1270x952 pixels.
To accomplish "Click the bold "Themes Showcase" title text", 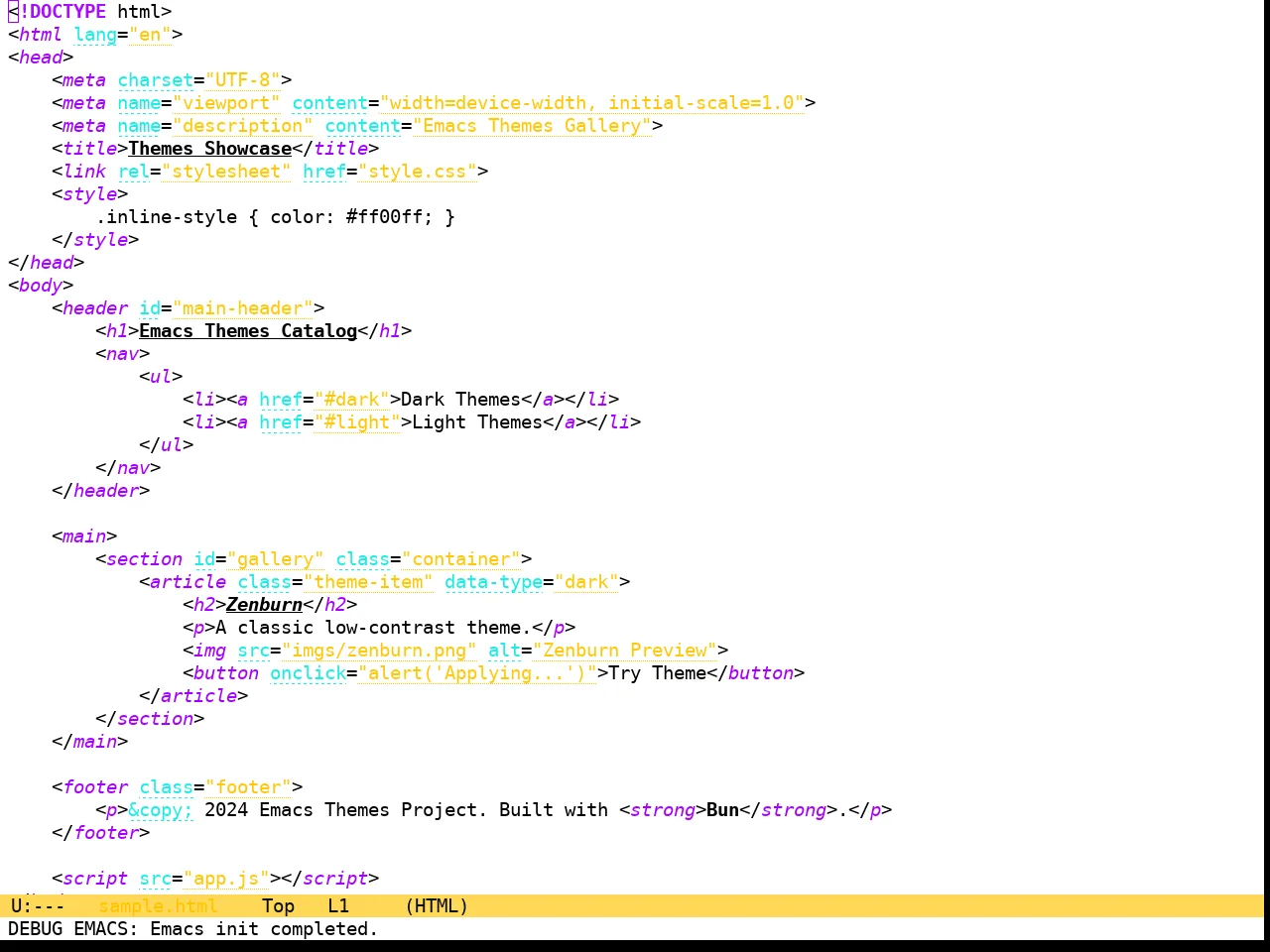I will point(210,149).
